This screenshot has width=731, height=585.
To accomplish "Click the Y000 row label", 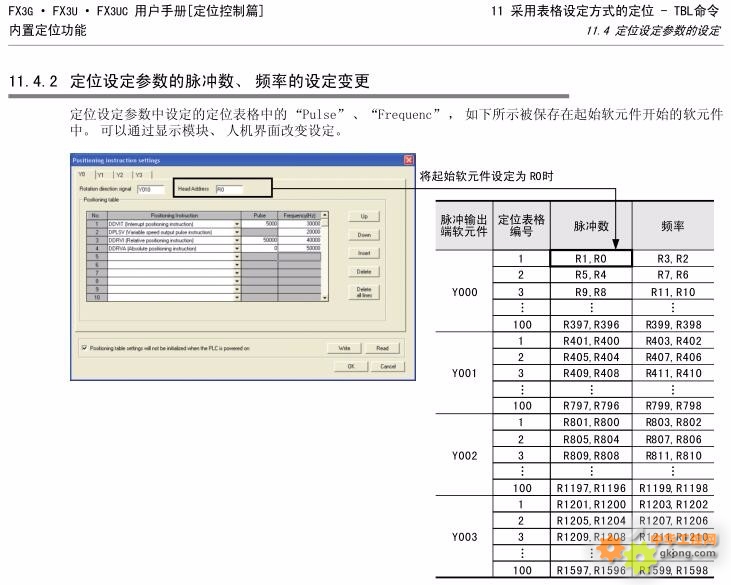I will [464, 292].
